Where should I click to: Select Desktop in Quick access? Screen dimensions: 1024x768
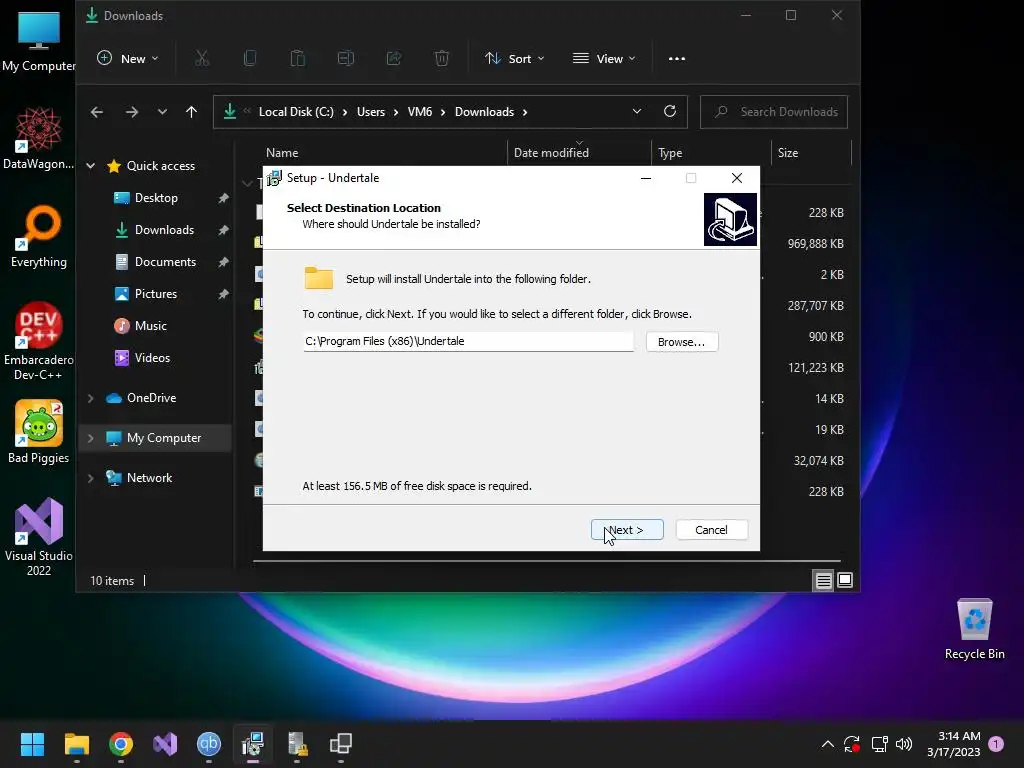tap(156, 198)
